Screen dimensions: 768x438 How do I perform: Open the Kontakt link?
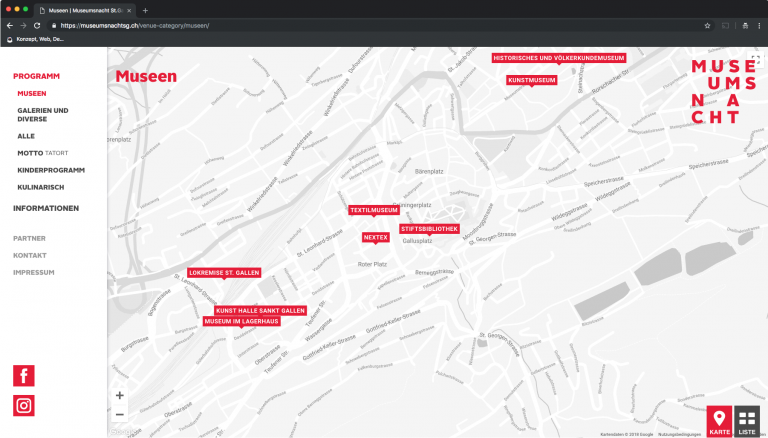30,256
